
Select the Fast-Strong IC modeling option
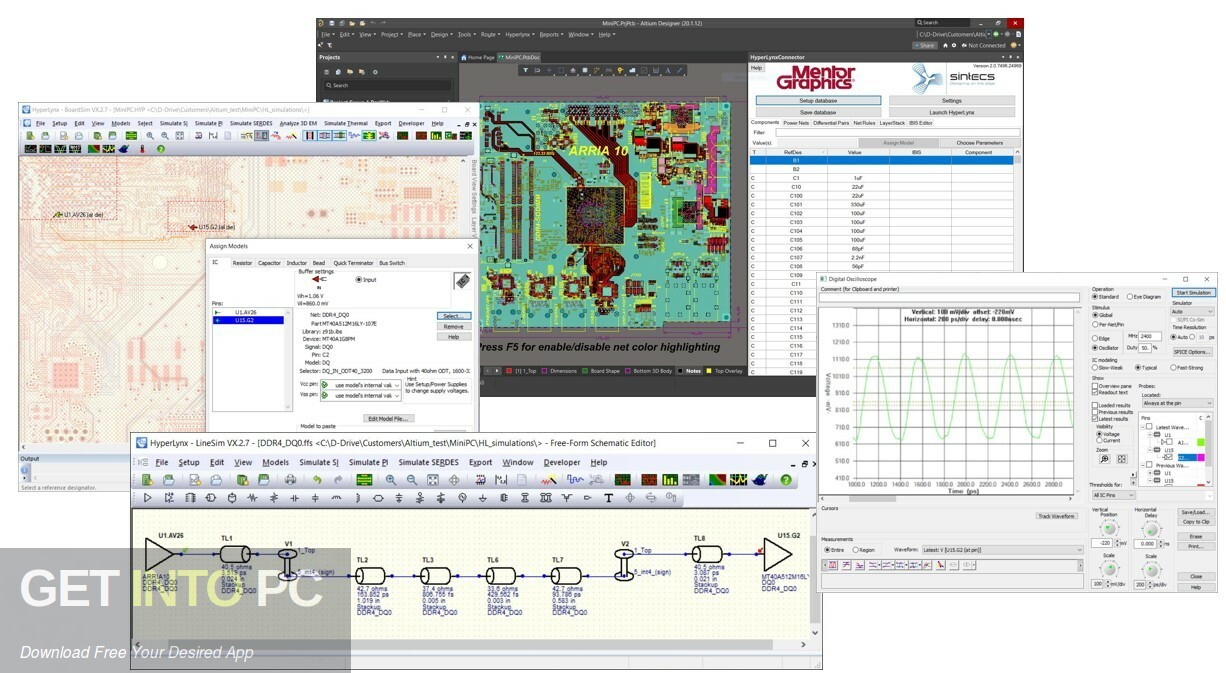1173,368
